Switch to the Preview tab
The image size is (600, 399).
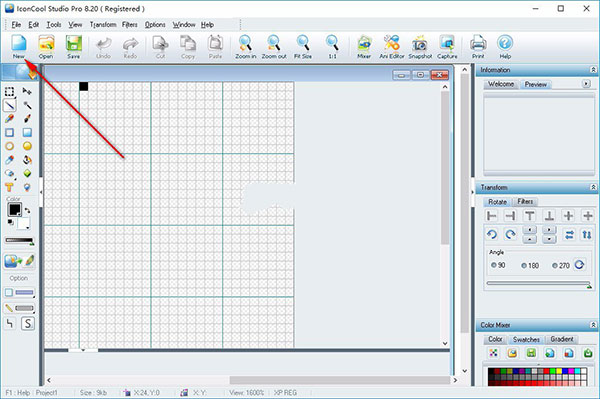tap(536, 84)
